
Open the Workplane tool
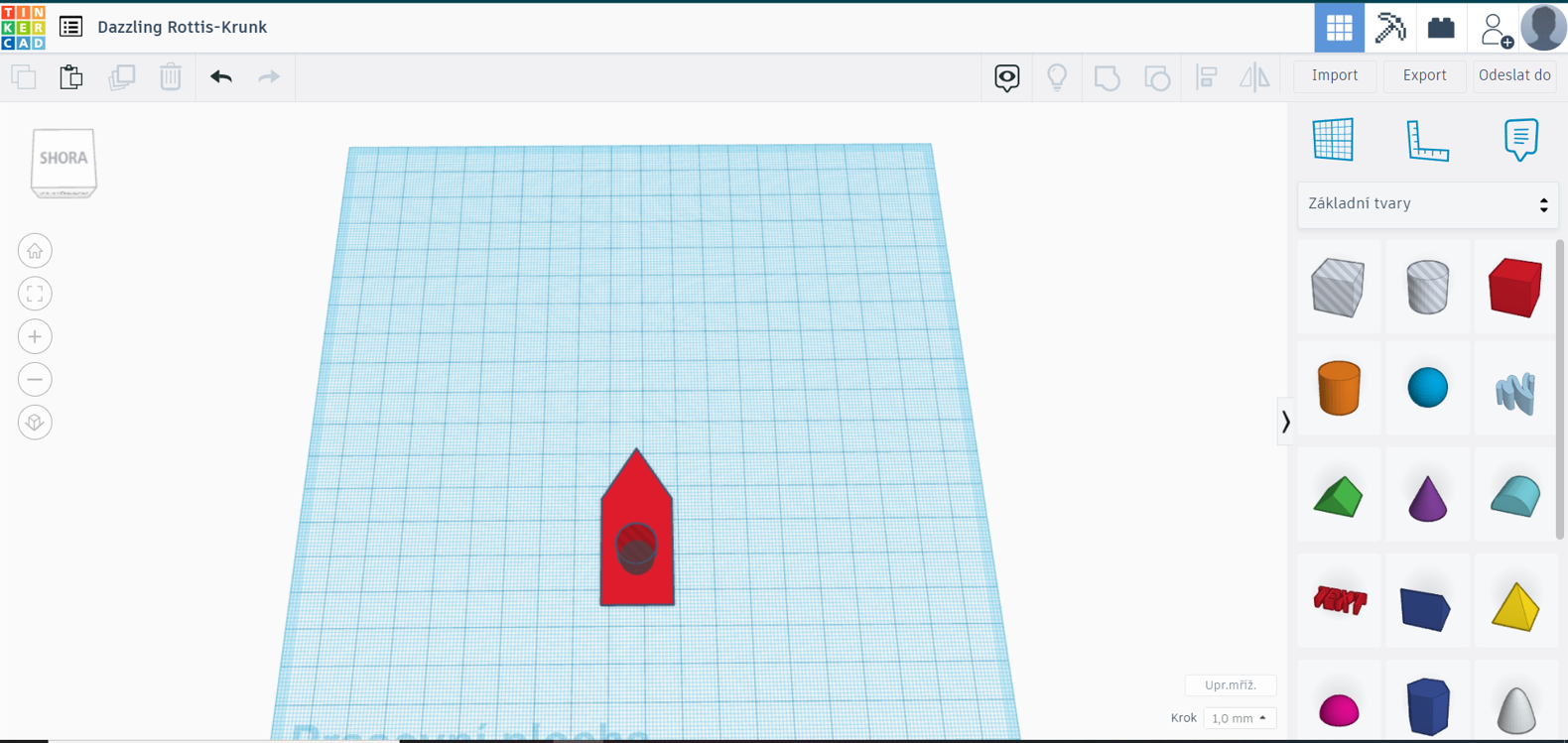[1333, 140]
